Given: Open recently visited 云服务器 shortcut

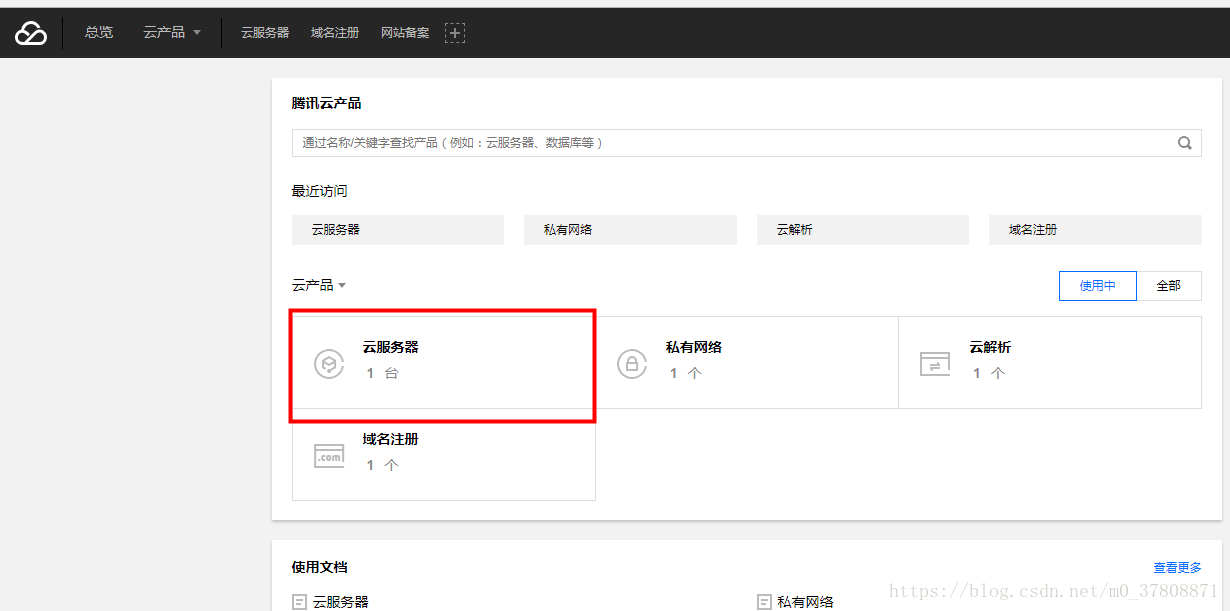Looking at the screenshot, I should click(398, 230).
